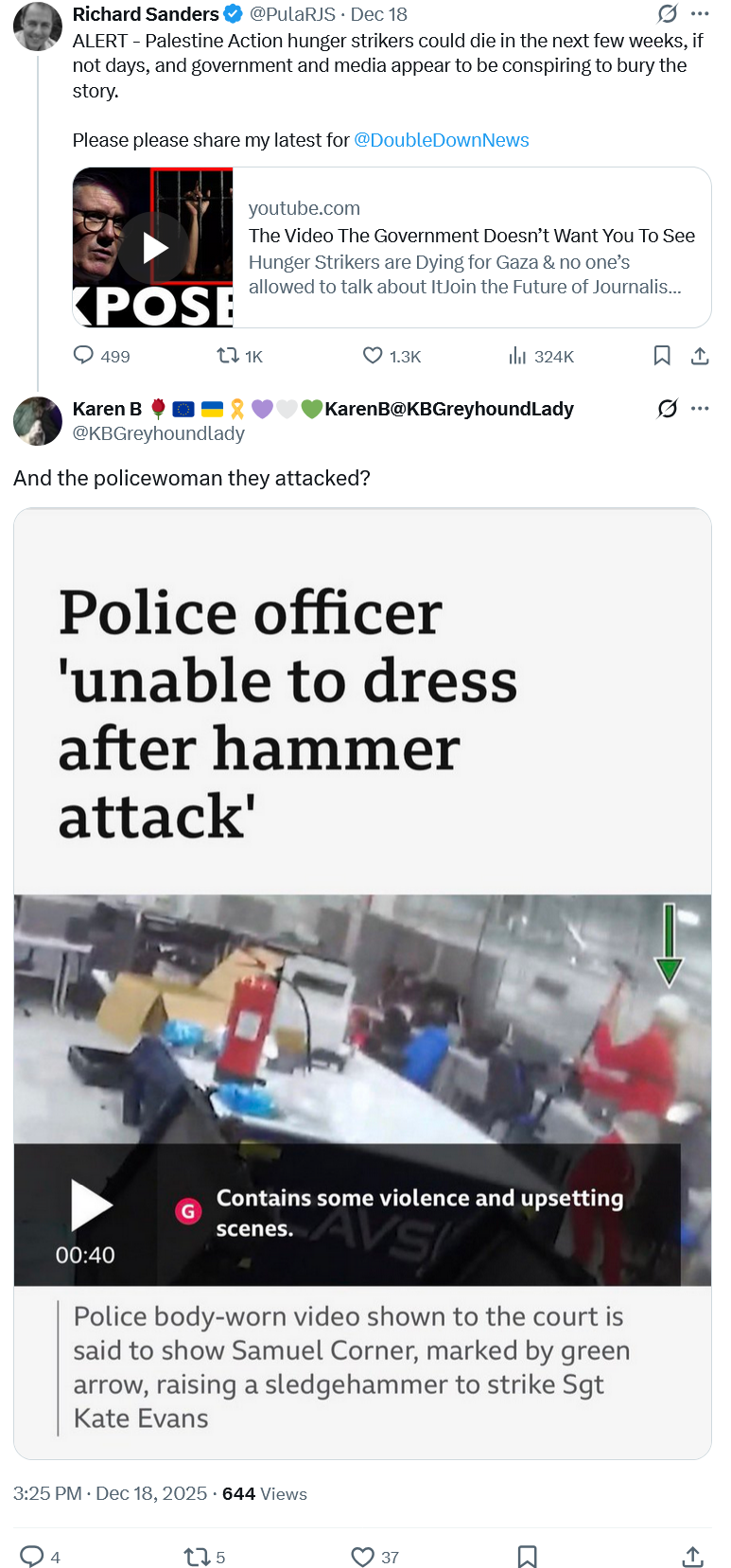This screenshot has width=731, height=1568.
Task: Repost Richard Sanders' tweet with 1K reposts
Action: coord(227,355)
